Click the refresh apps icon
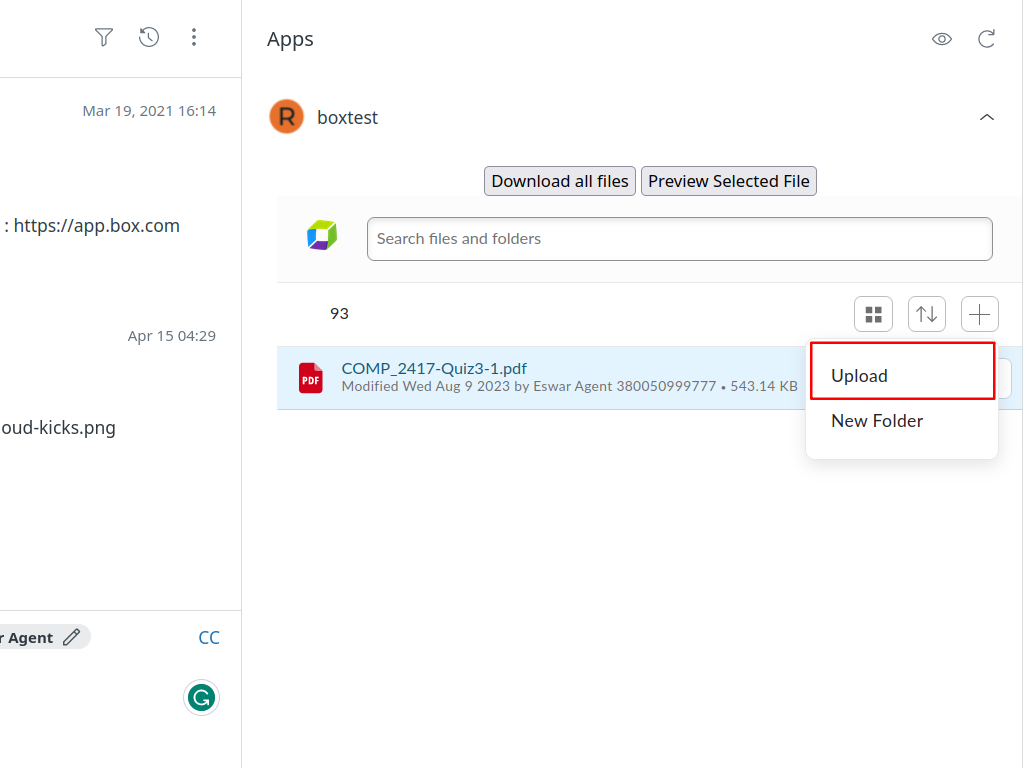The height and width of the screenshot is (768, 1024). coord(986,39)
